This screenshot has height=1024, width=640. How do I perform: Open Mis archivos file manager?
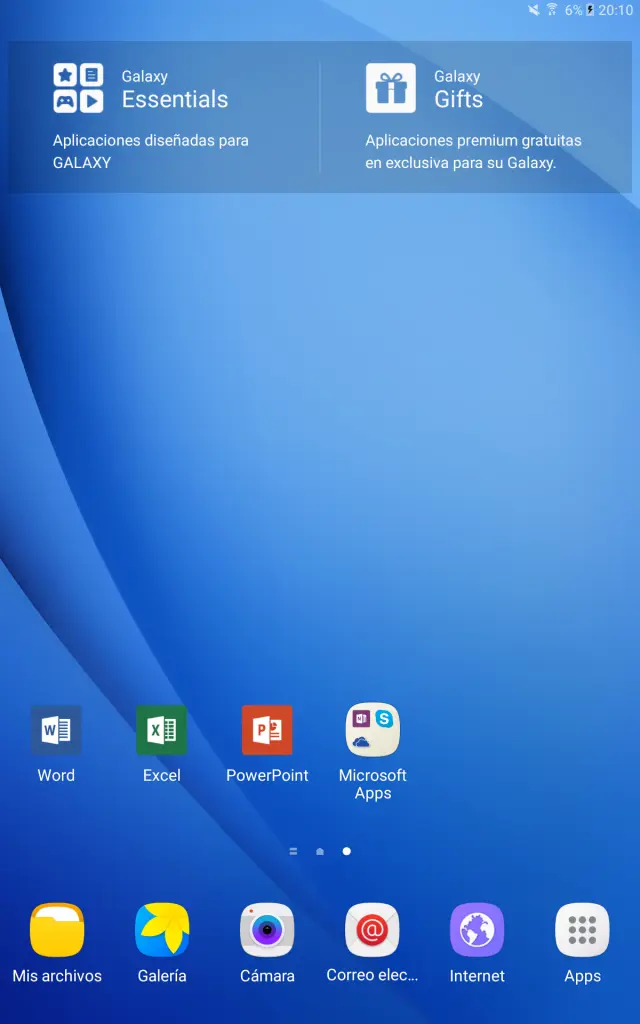click(57, 931)
